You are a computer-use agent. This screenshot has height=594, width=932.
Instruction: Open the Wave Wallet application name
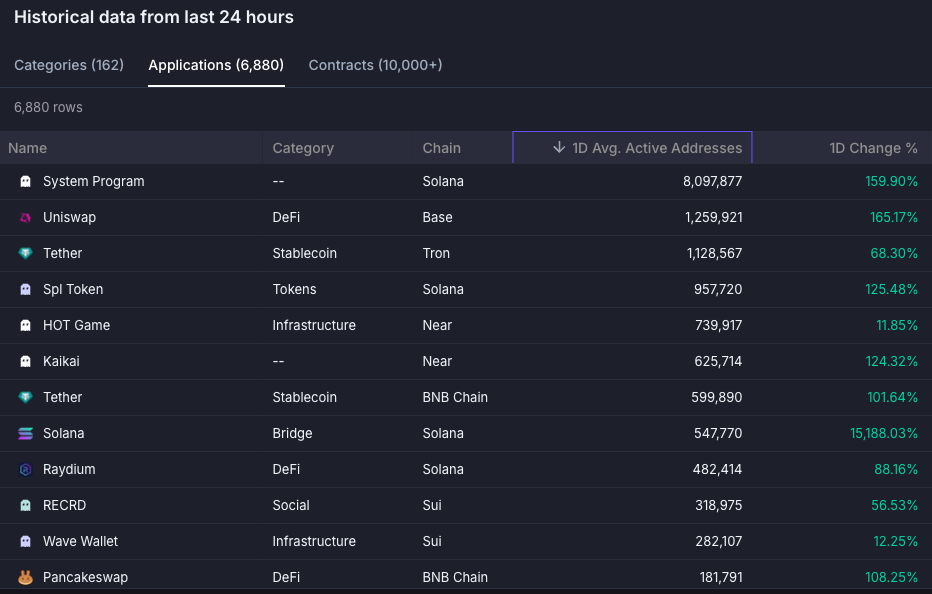point(80,542)
